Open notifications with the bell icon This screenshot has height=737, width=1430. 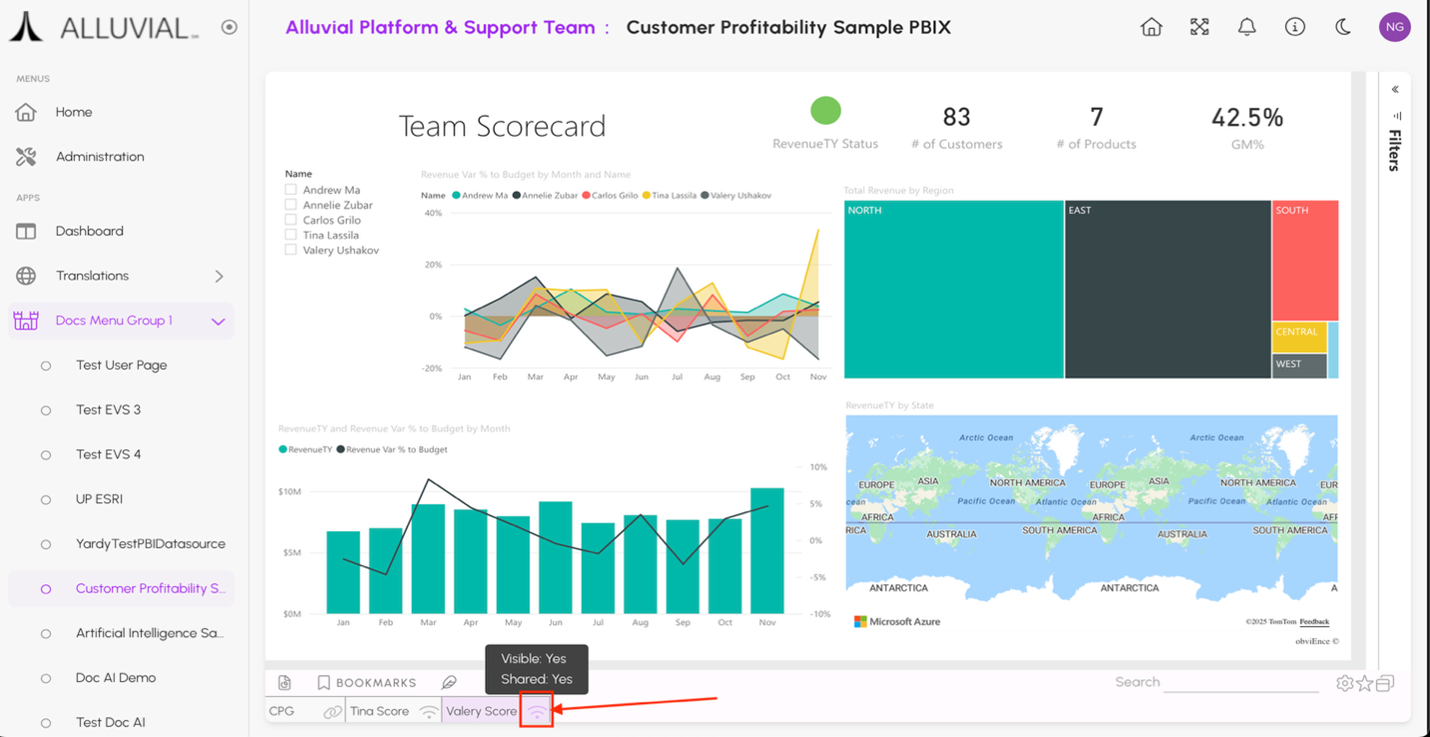(1247, 27)
